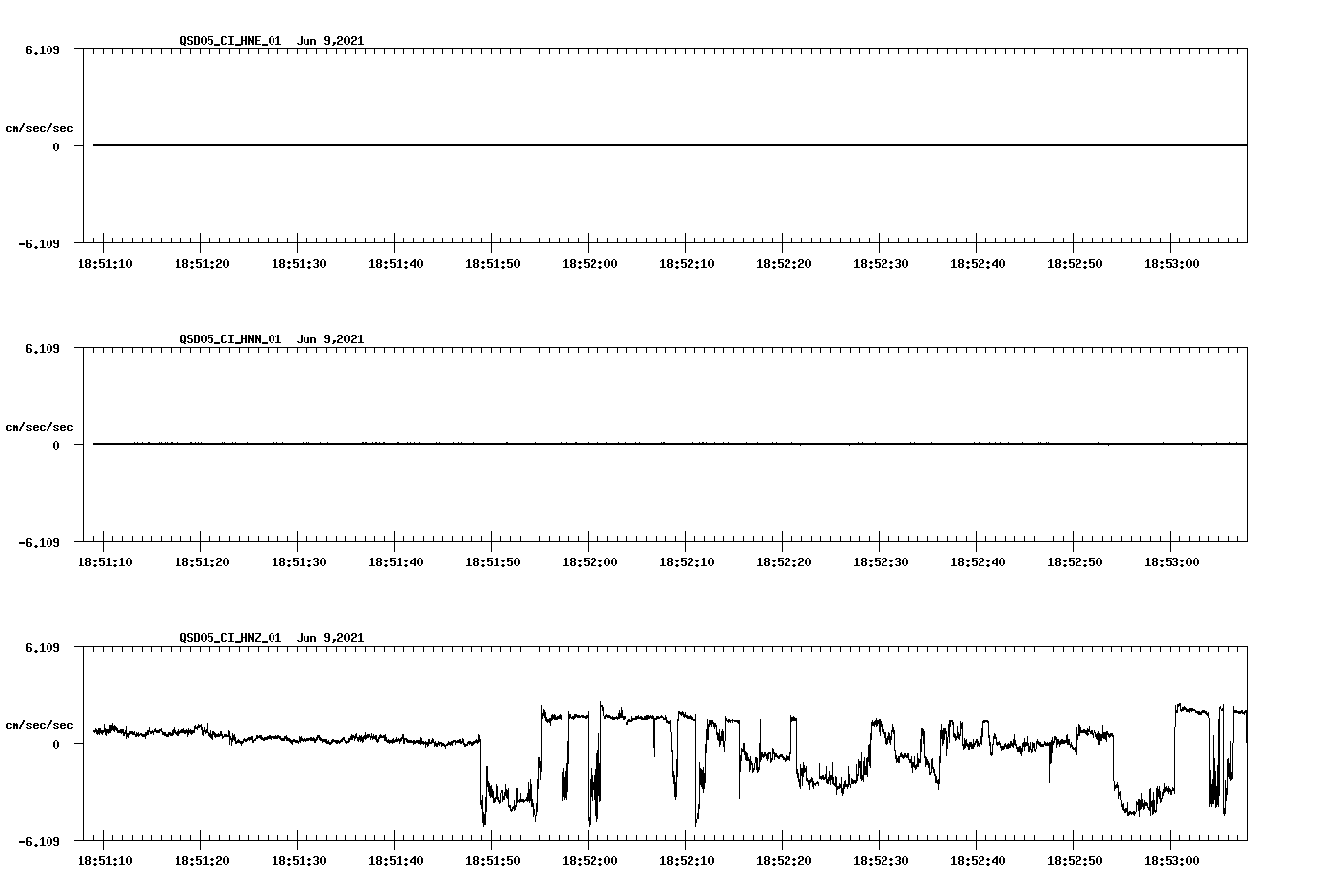Click the 6.109 upper limit on the HNN plot
Image resolution: width=1317 pixels, height=896 pixels.
pos(43,348)
